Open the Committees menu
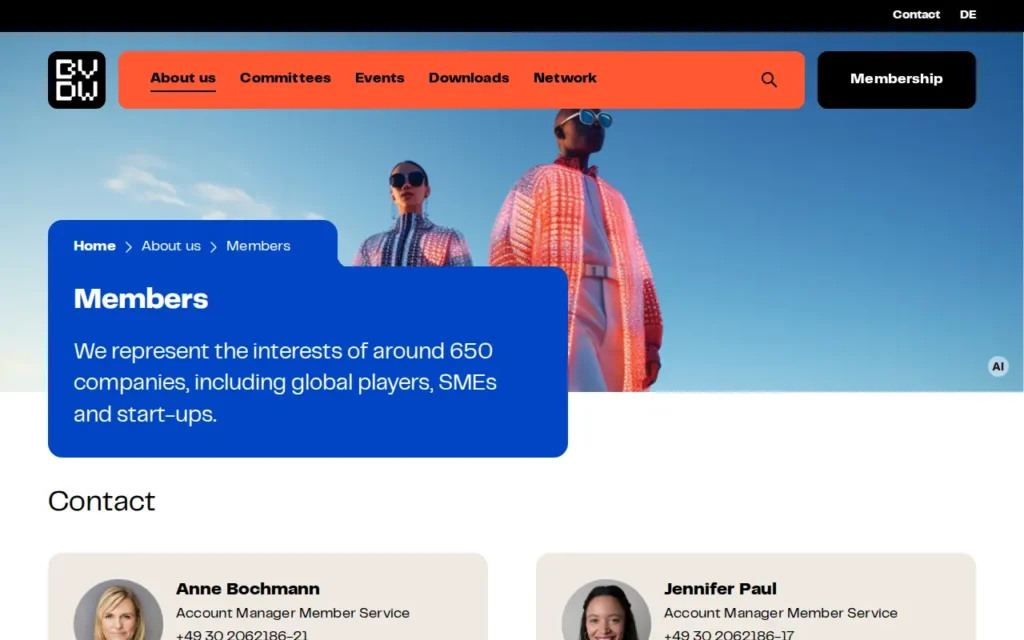This screenshot has height=640, width=1024. point(285,78)
